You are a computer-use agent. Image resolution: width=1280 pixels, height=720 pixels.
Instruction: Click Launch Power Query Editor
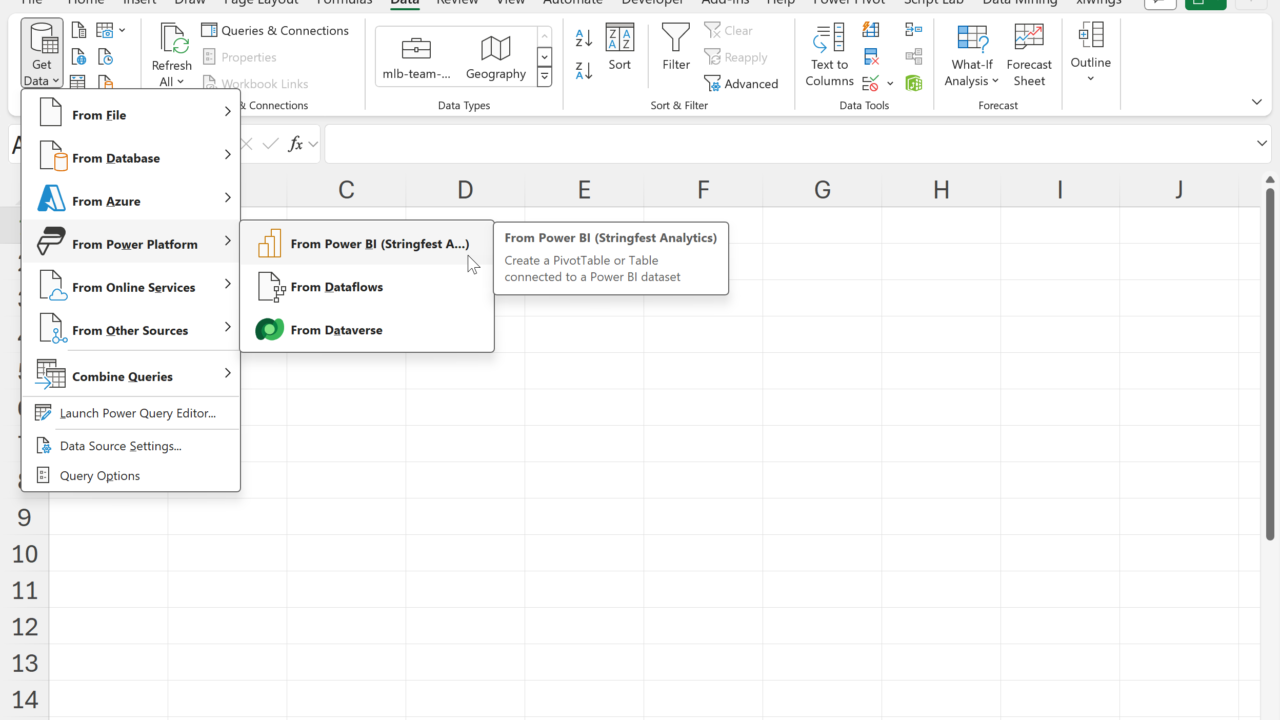tap(137, 413)
